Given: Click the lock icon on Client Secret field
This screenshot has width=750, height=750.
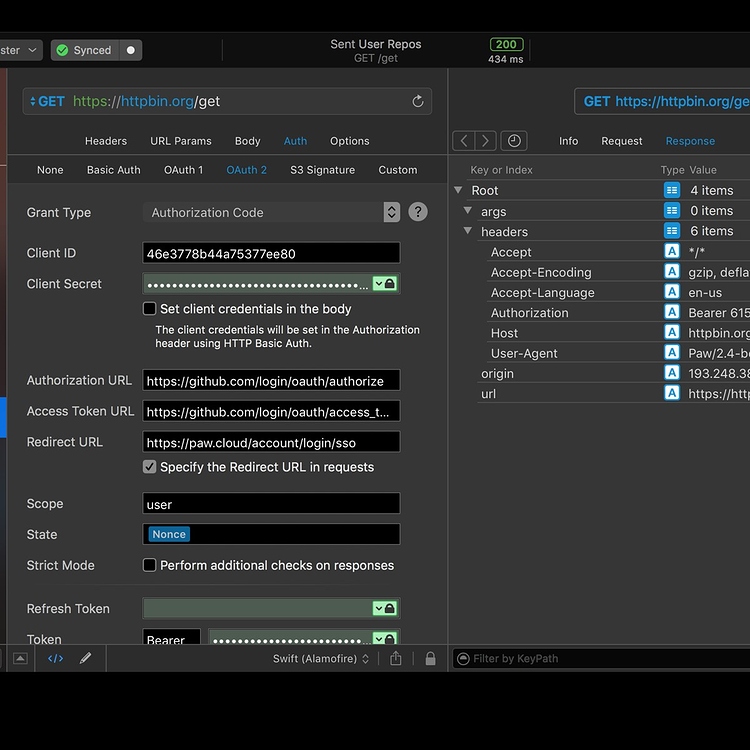Looking at the screenshot, I should 390,284.
